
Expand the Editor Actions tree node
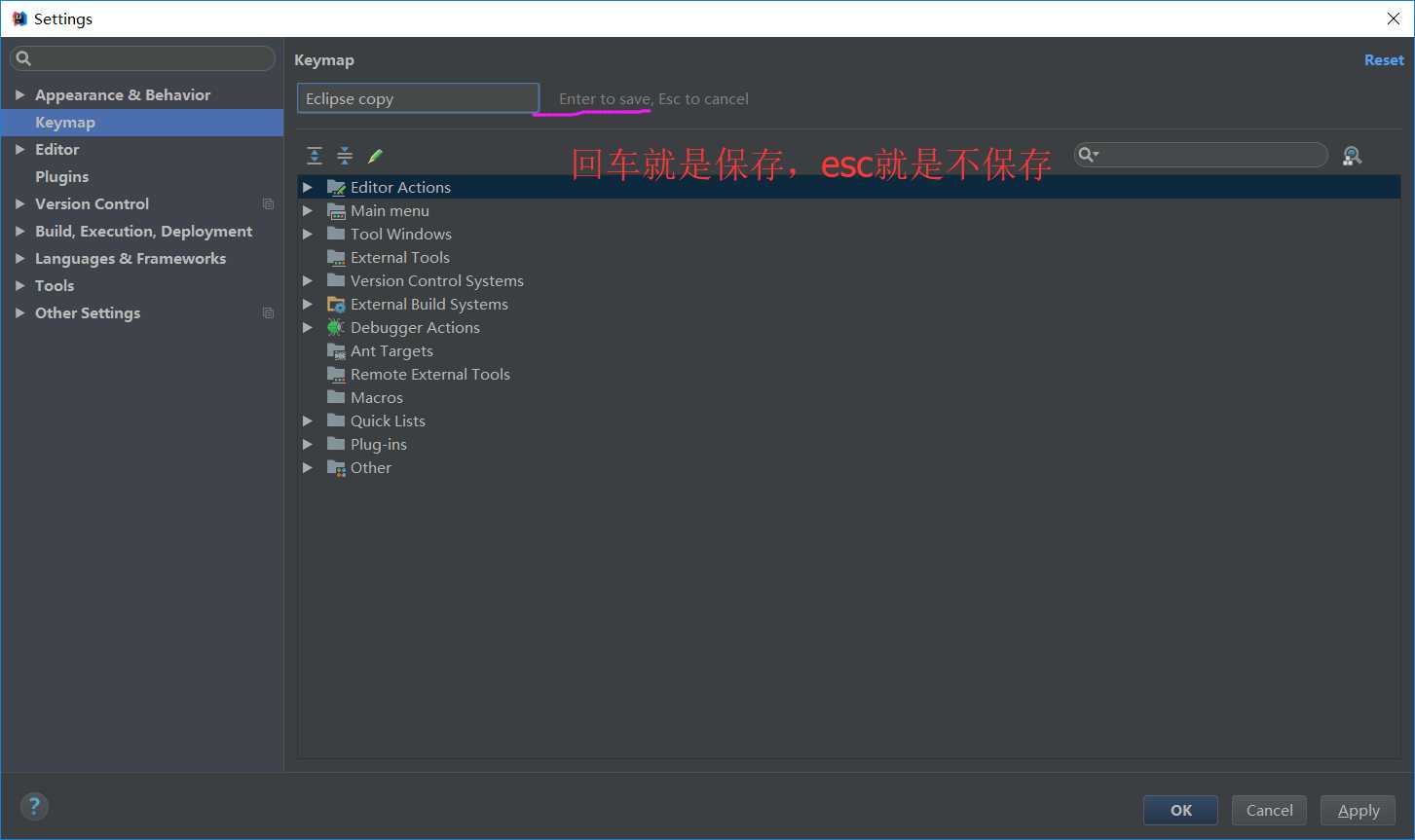[308, 187]
